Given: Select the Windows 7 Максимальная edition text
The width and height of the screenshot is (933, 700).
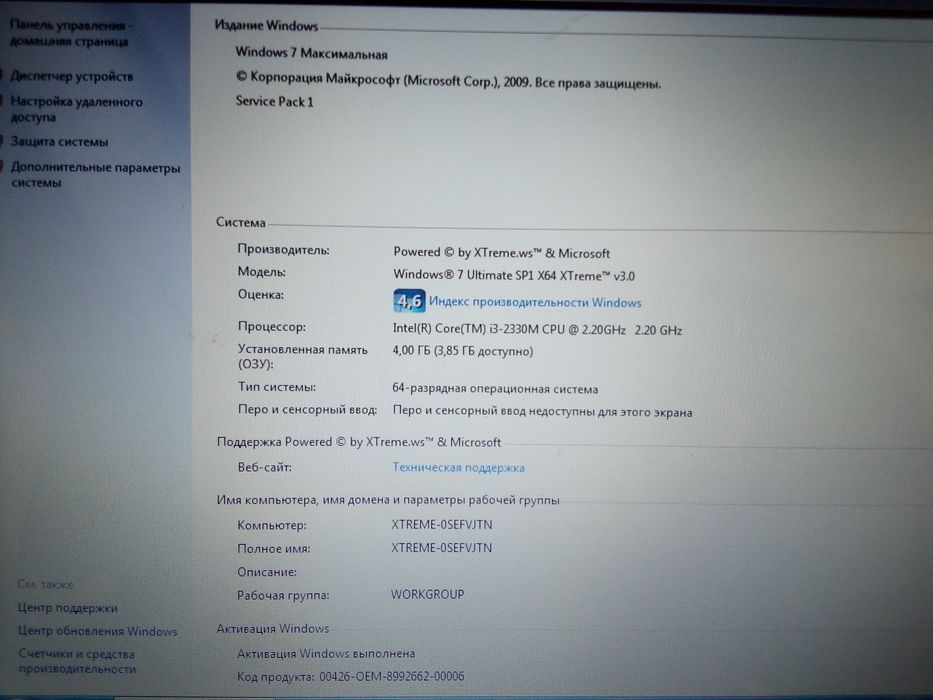Looking at the screenshot, I should pyautogui.click(x=311, y=53).
